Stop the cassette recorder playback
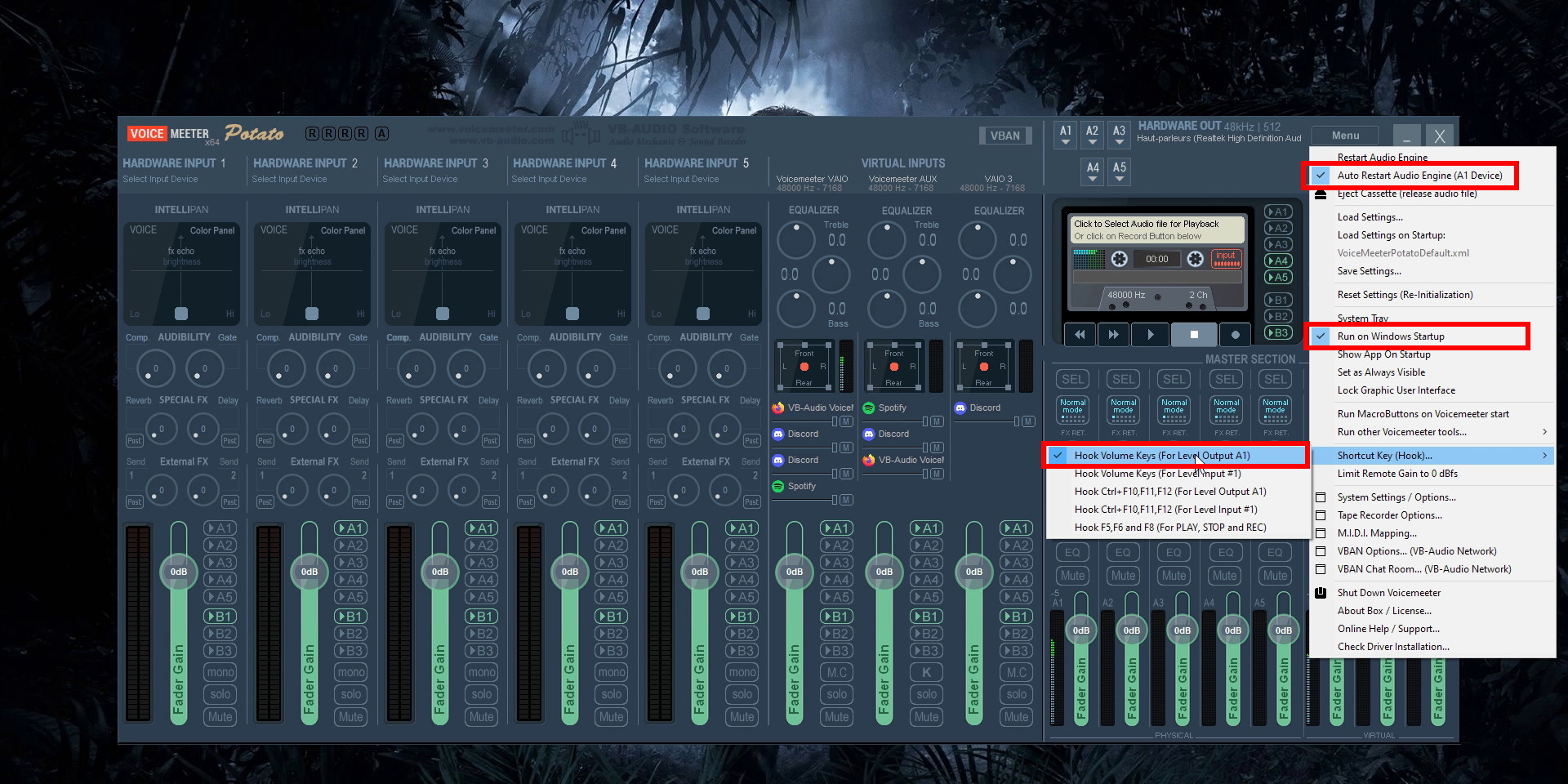1568x784 pixels. 1194,334
